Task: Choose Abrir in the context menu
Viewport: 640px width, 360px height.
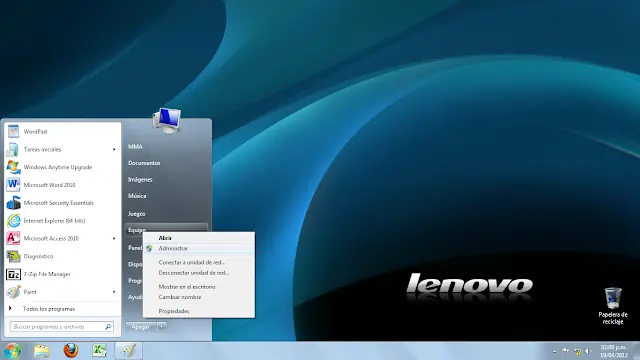Action: [x=199, y=238]
